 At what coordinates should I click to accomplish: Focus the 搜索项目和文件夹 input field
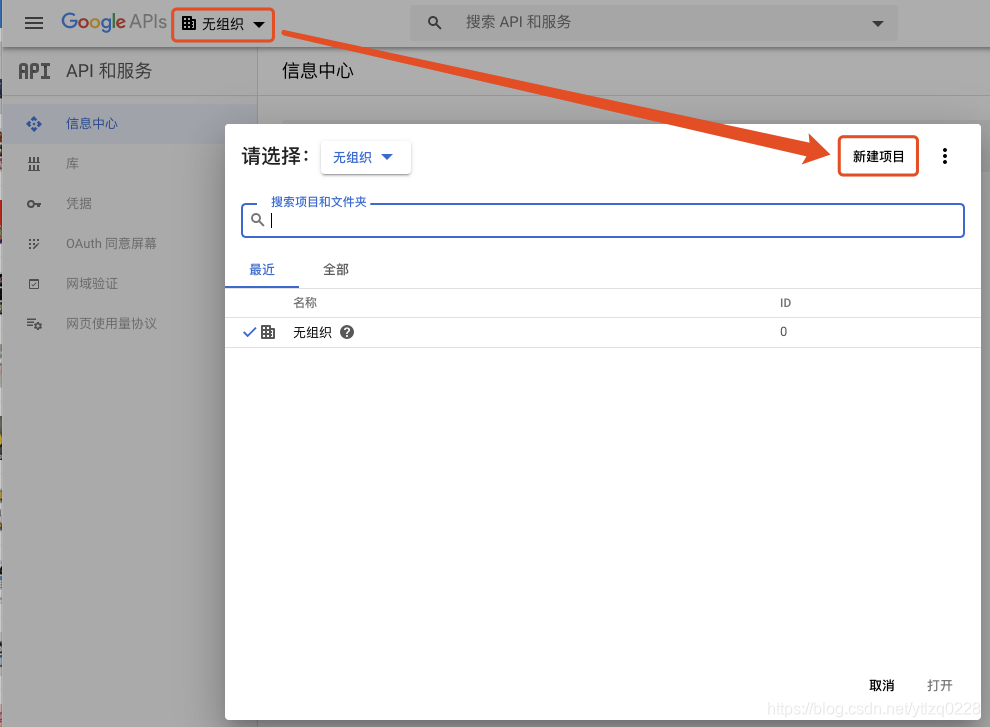603,220
